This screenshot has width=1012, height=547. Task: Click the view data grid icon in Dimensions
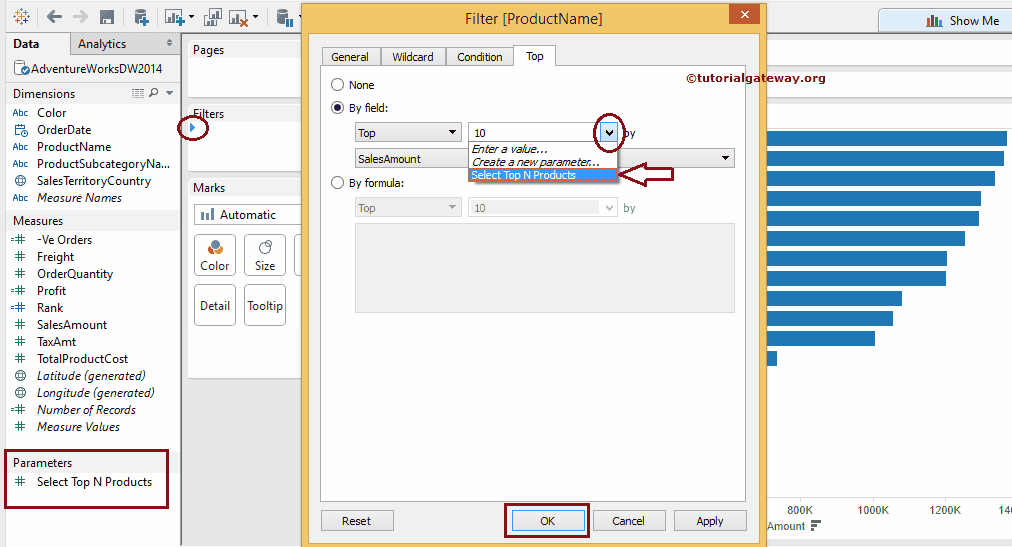[138, 93]
